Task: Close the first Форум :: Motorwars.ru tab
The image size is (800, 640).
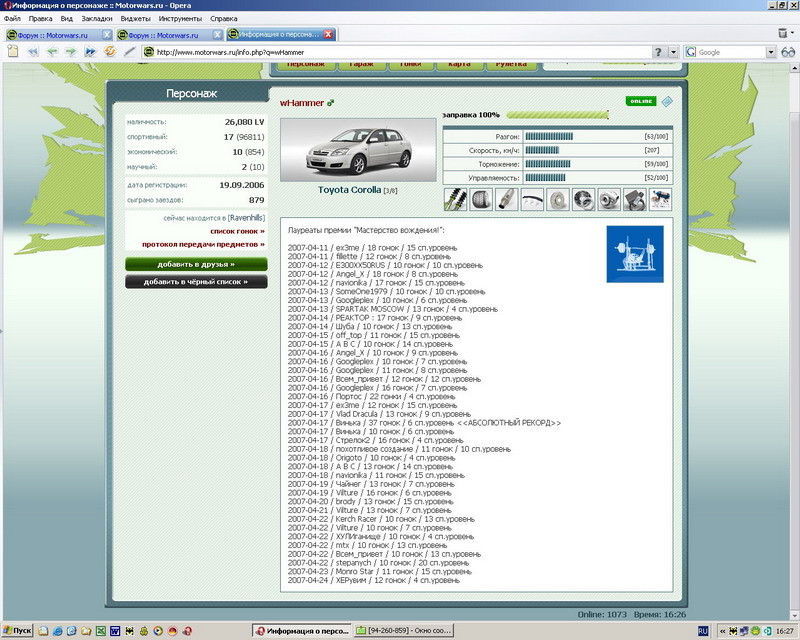Action: coord(107,35)
